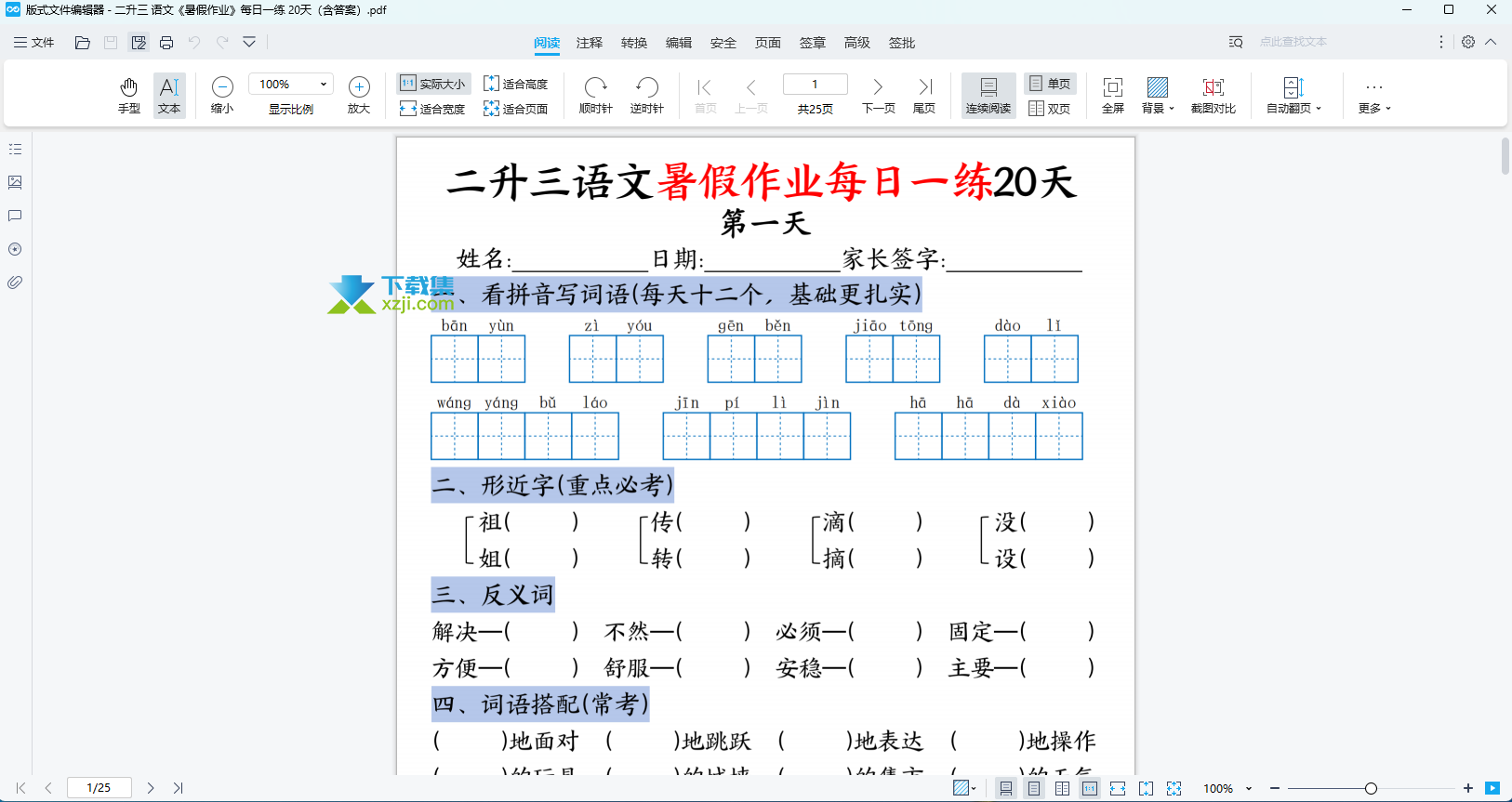The width and height of the screenshot is (1512, 802).
Task: Click status bar next page arrow
Action: click(151, 788)
